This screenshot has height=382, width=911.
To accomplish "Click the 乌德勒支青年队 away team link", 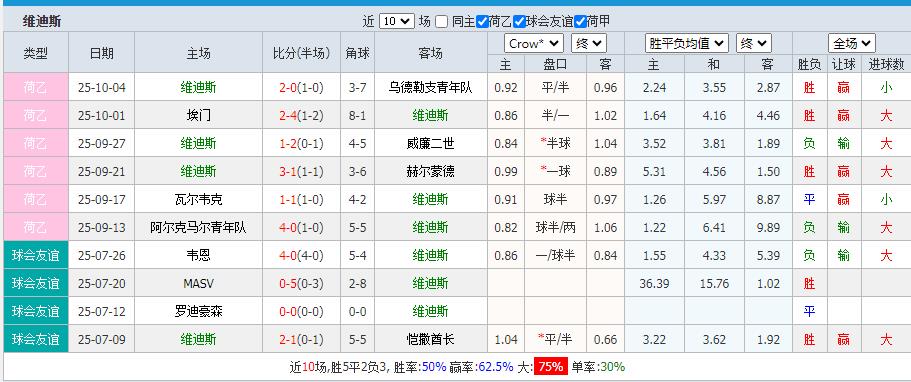I will click(x=431, y=88).
